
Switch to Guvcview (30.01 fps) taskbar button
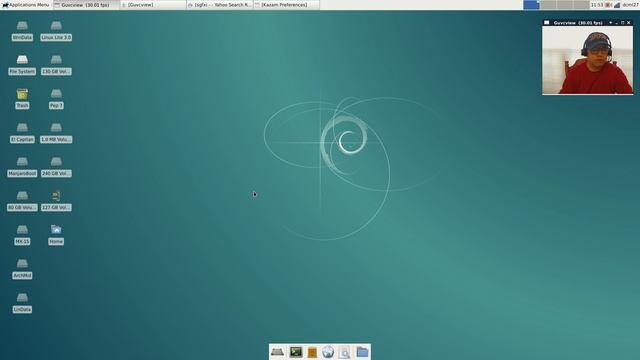(86, 5)
